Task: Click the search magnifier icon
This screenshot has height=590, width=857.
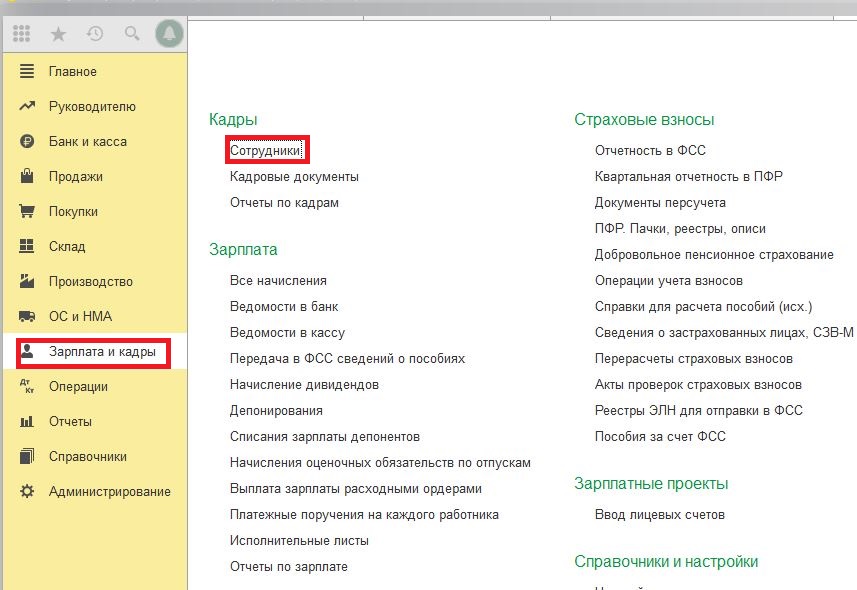Action: click(x=132, y=34)
